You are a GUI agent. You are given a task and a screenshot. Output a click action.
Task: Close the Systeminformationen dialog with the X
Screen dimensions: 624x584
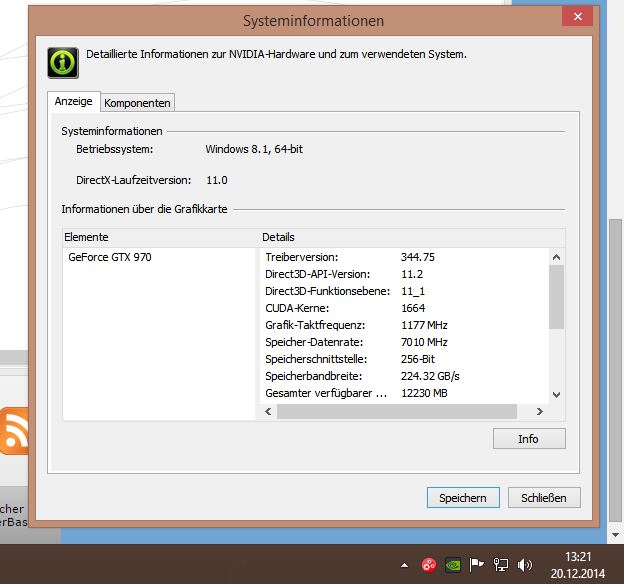577,16
